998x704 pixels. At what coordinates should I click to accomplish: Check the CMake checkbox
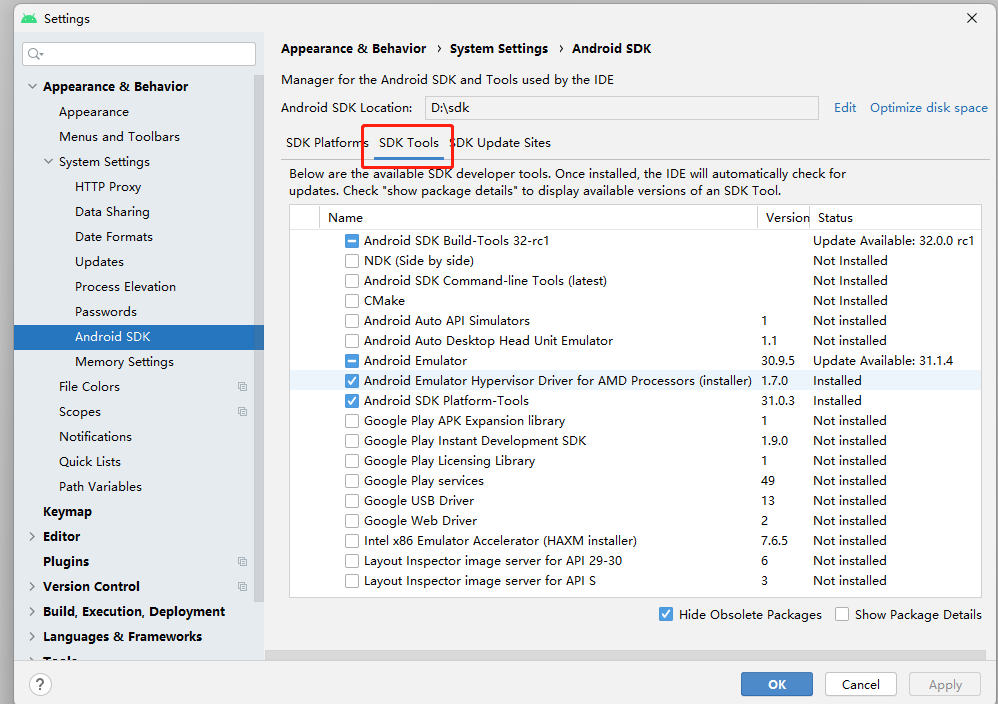point(351,300)
